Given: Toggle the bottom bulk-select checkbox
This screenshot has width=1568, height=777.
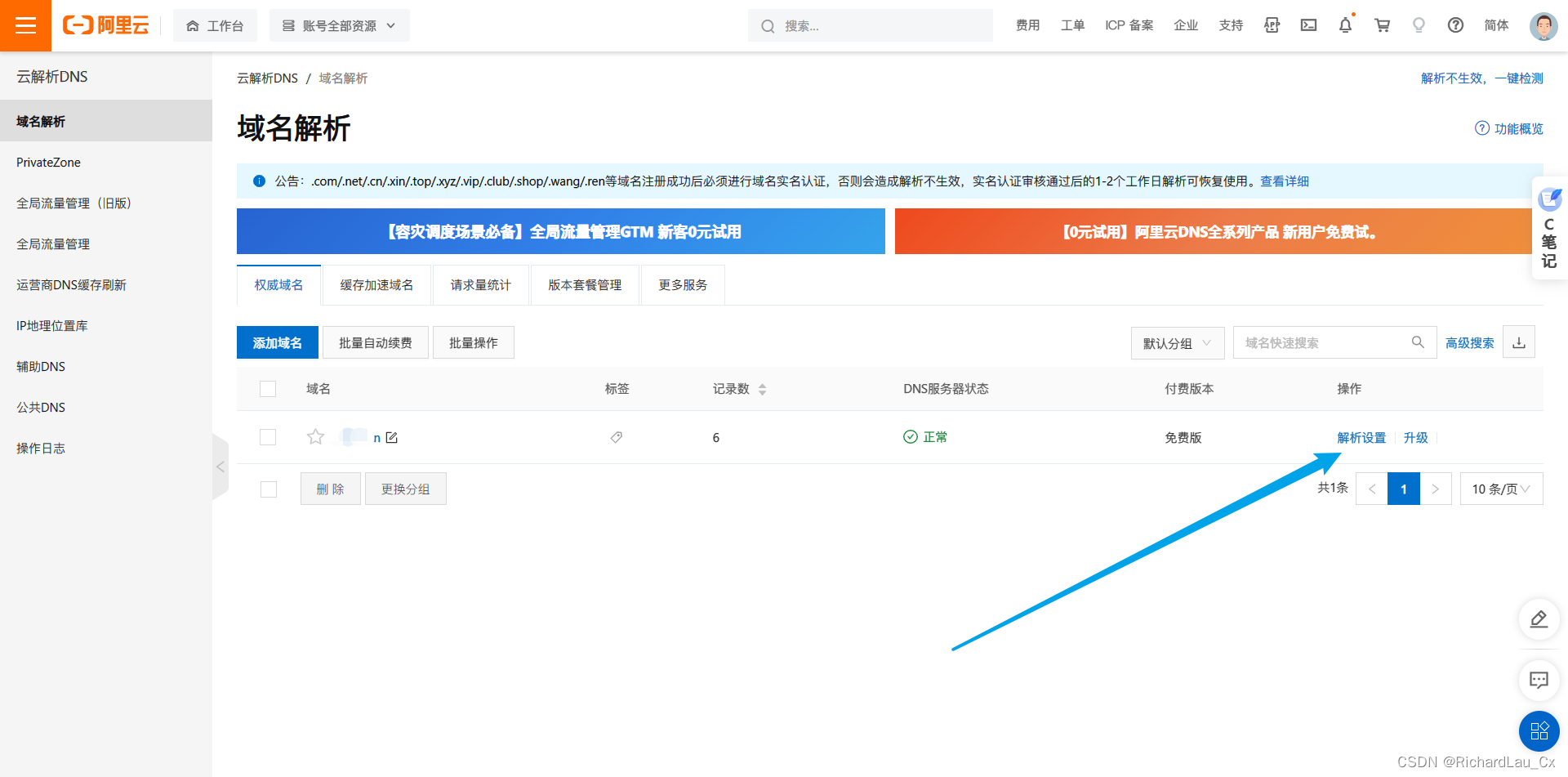Looking at the screenshot, I should point(268,489).
